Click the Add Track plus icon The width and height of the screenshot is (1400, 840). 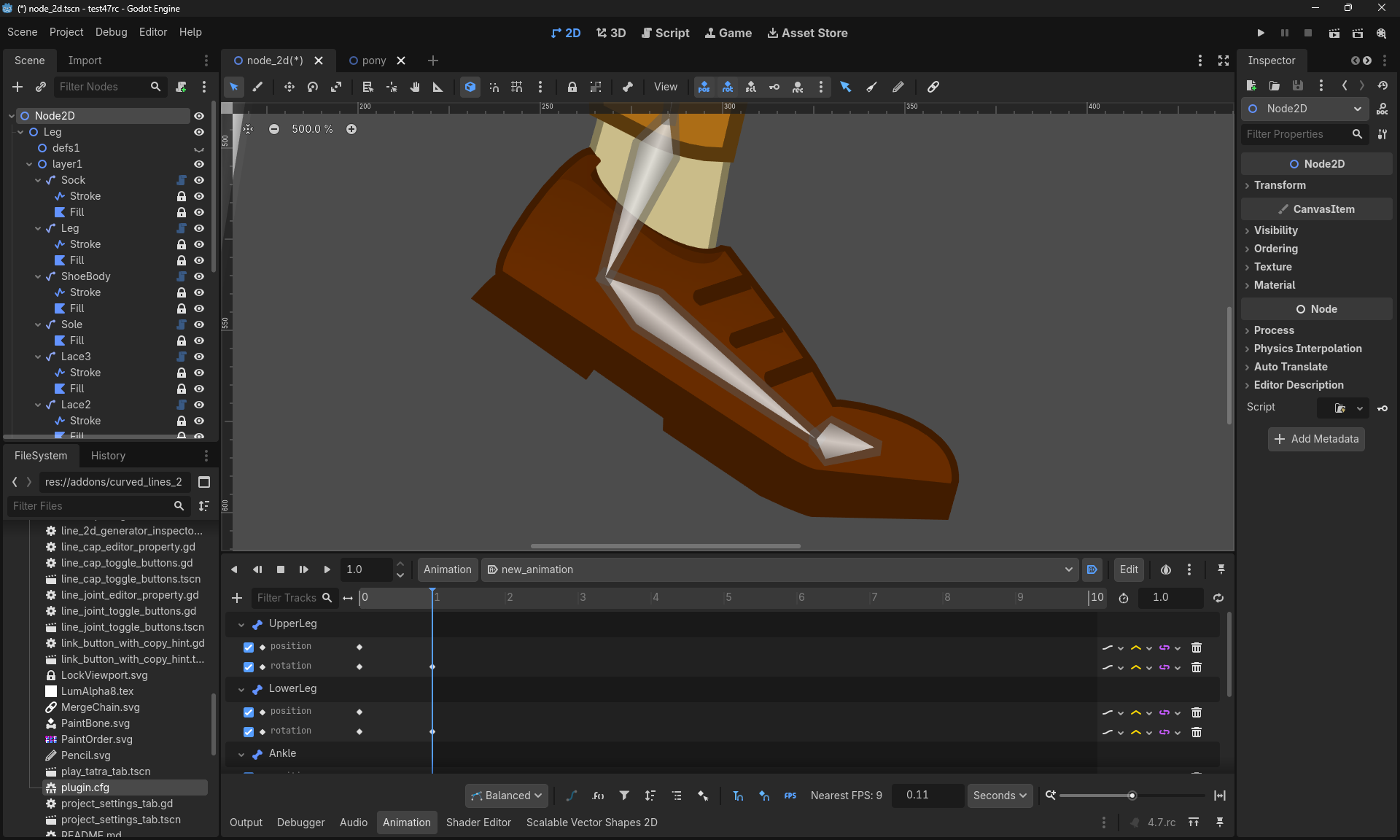point(237,598)
